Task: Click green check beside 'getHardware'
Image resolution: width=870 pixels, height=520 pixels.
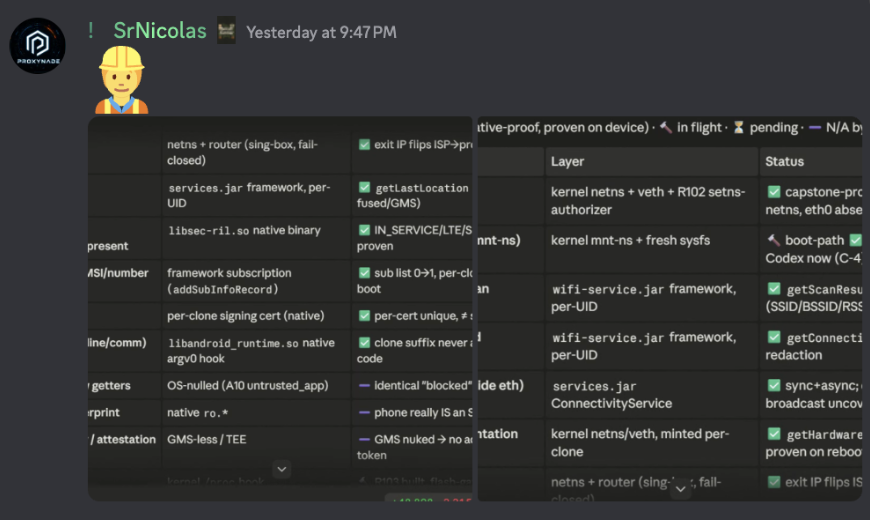Action: coord(774,434)
